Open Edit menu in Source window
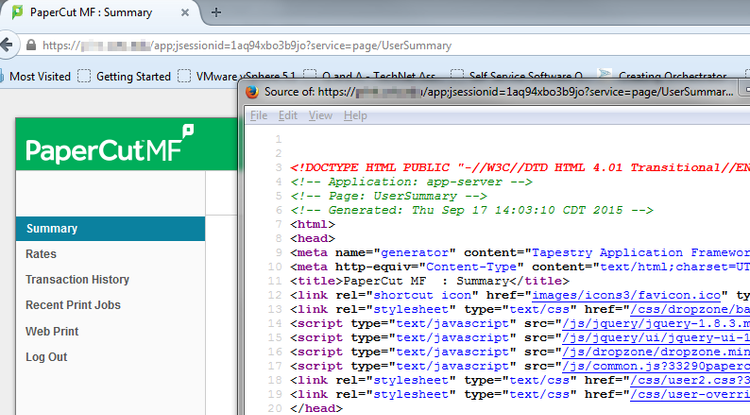The width and height of the screenshot is (750, 415). click(x=288, y=116)
